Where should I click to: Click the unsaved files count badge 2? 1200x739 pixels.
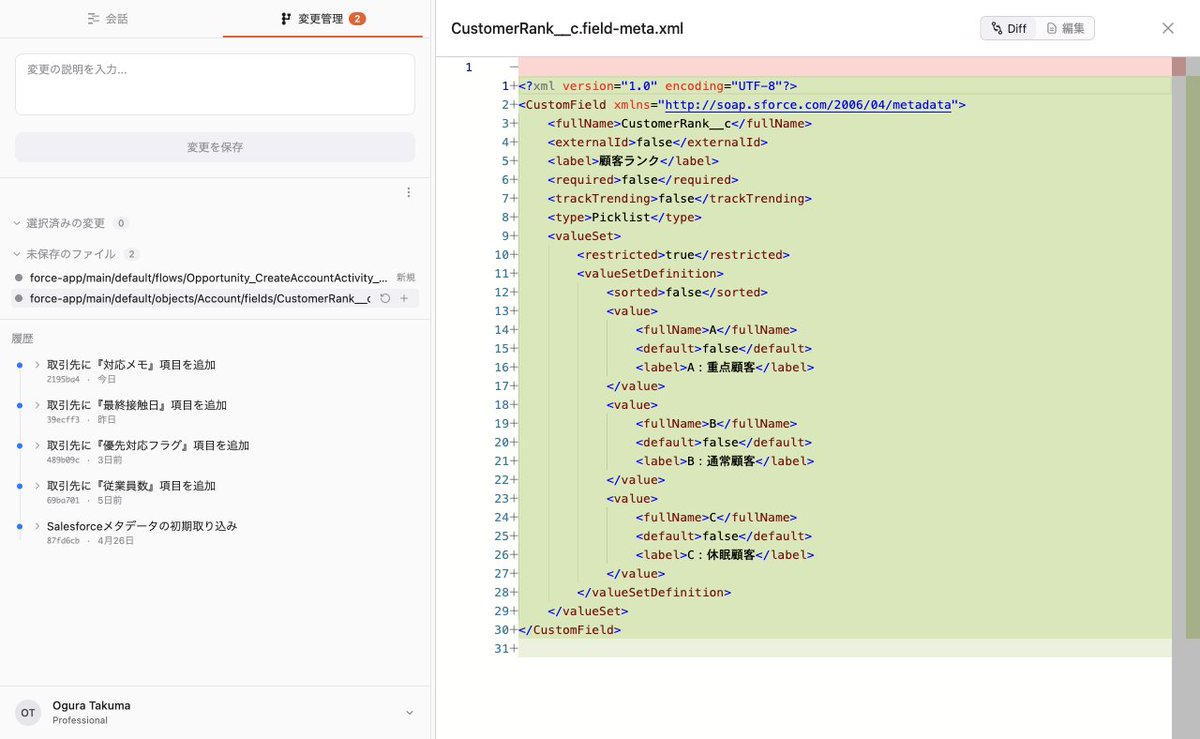pyautogui.click(x=132, y=254)
